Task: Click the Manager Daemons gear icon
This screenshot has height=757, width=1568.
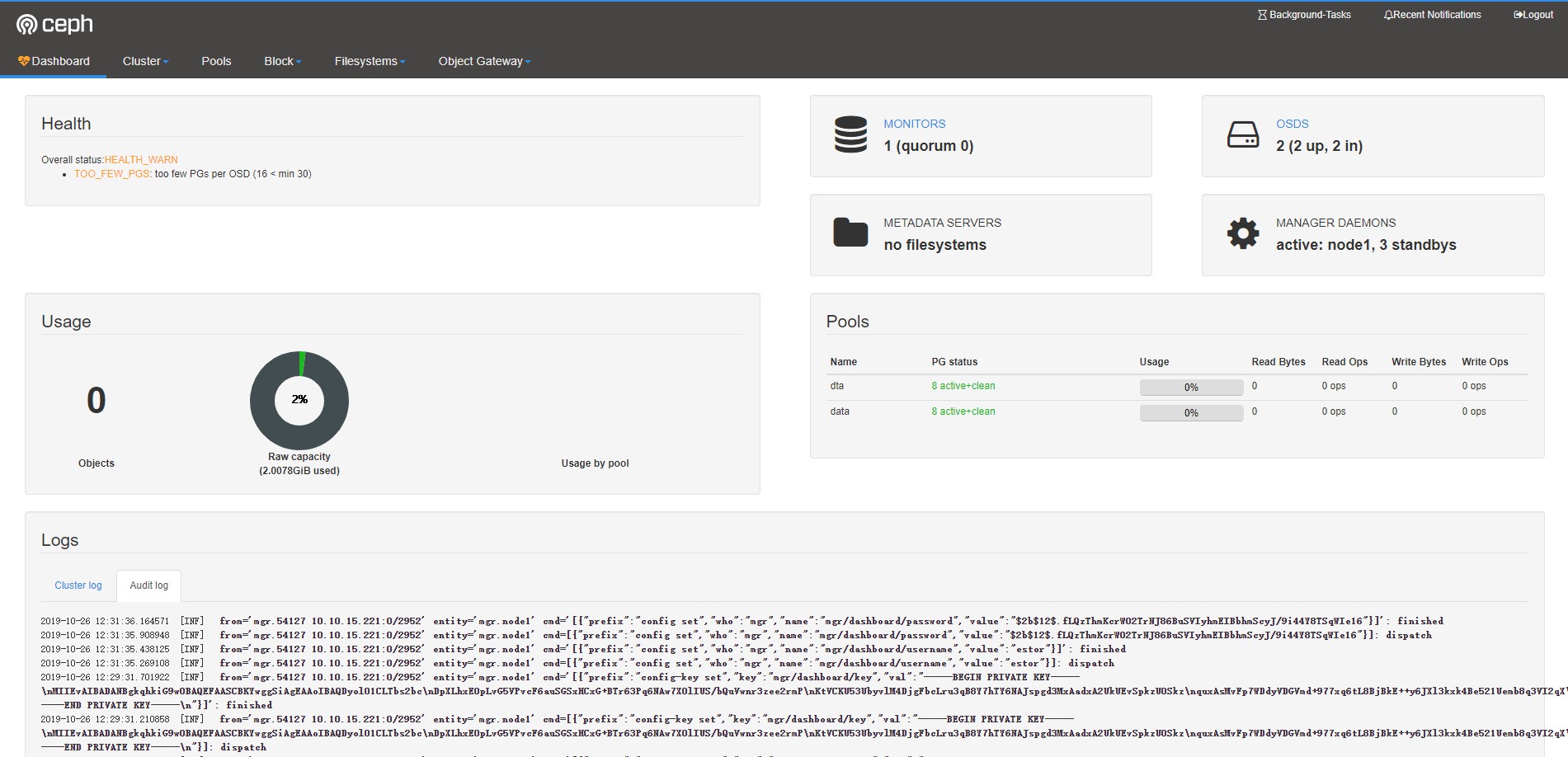Action: click(x=1243, y=233)
